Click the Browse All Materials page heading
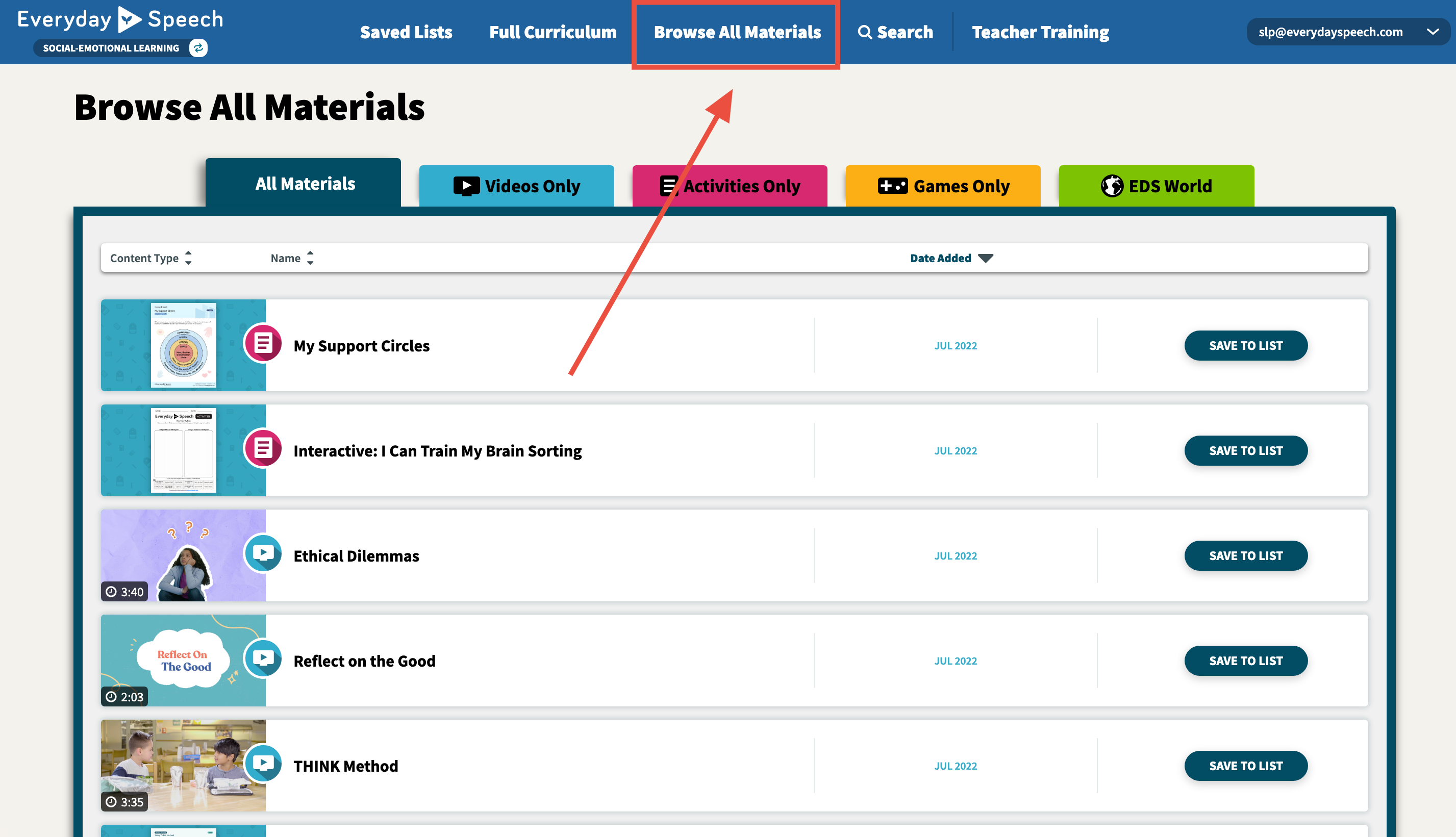Viewport: 1456px width, 837px height. coord(249,107)
